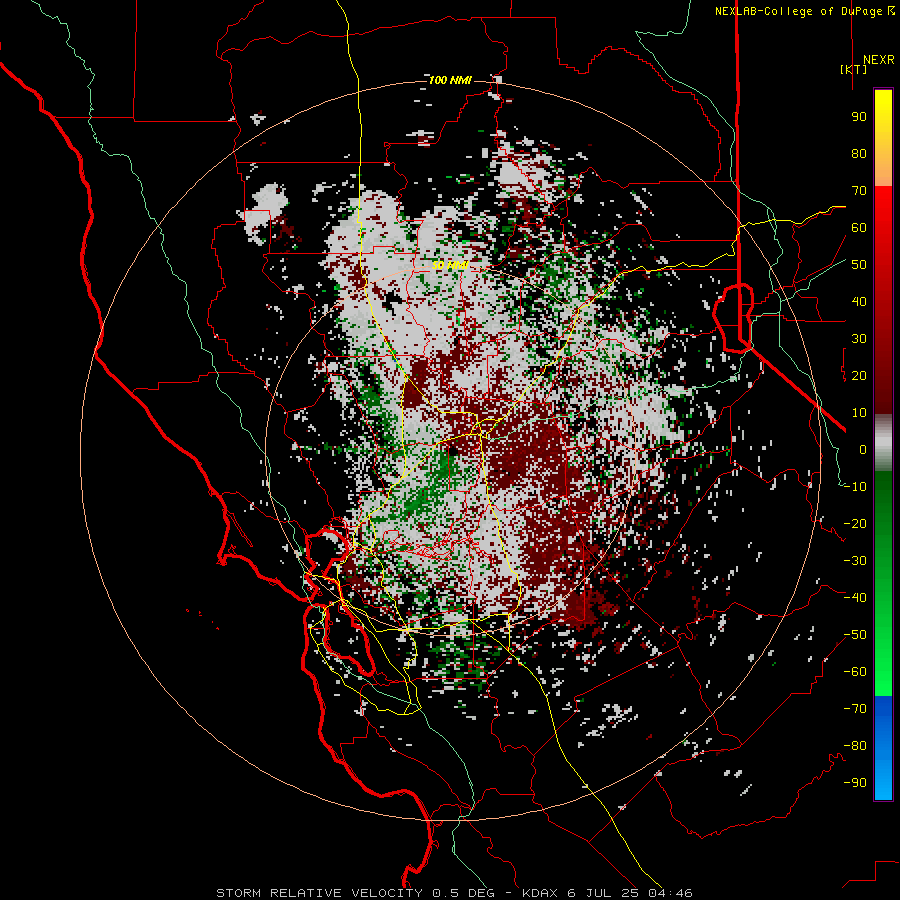Viewport: 900px width, 900px height.
Task: Click the gray zero-velocity band on the color bar
Action: coord(883,442)
